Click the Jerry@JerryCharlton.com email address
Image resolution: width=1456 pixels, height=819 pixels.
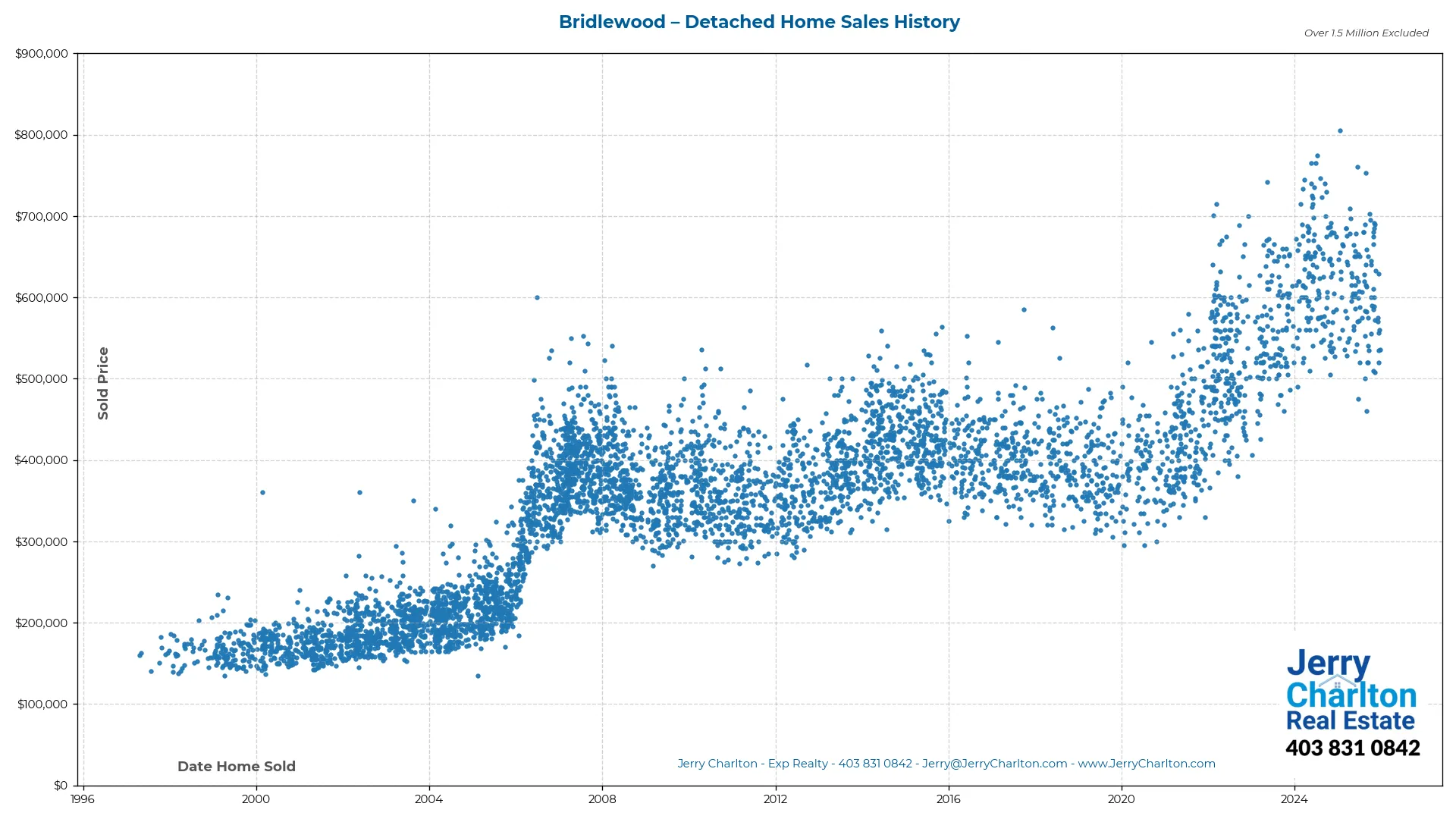[993, 764]
